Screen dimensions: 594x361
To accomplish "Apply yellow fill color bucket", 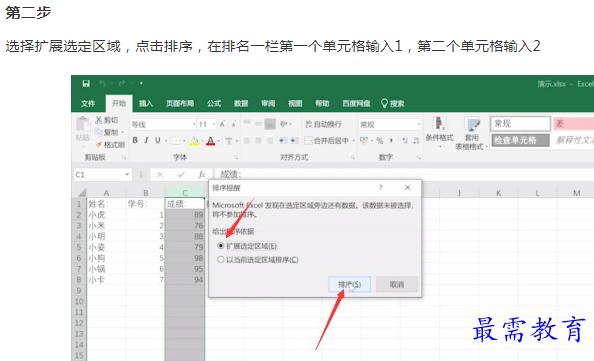I will (x=194, y=141).
